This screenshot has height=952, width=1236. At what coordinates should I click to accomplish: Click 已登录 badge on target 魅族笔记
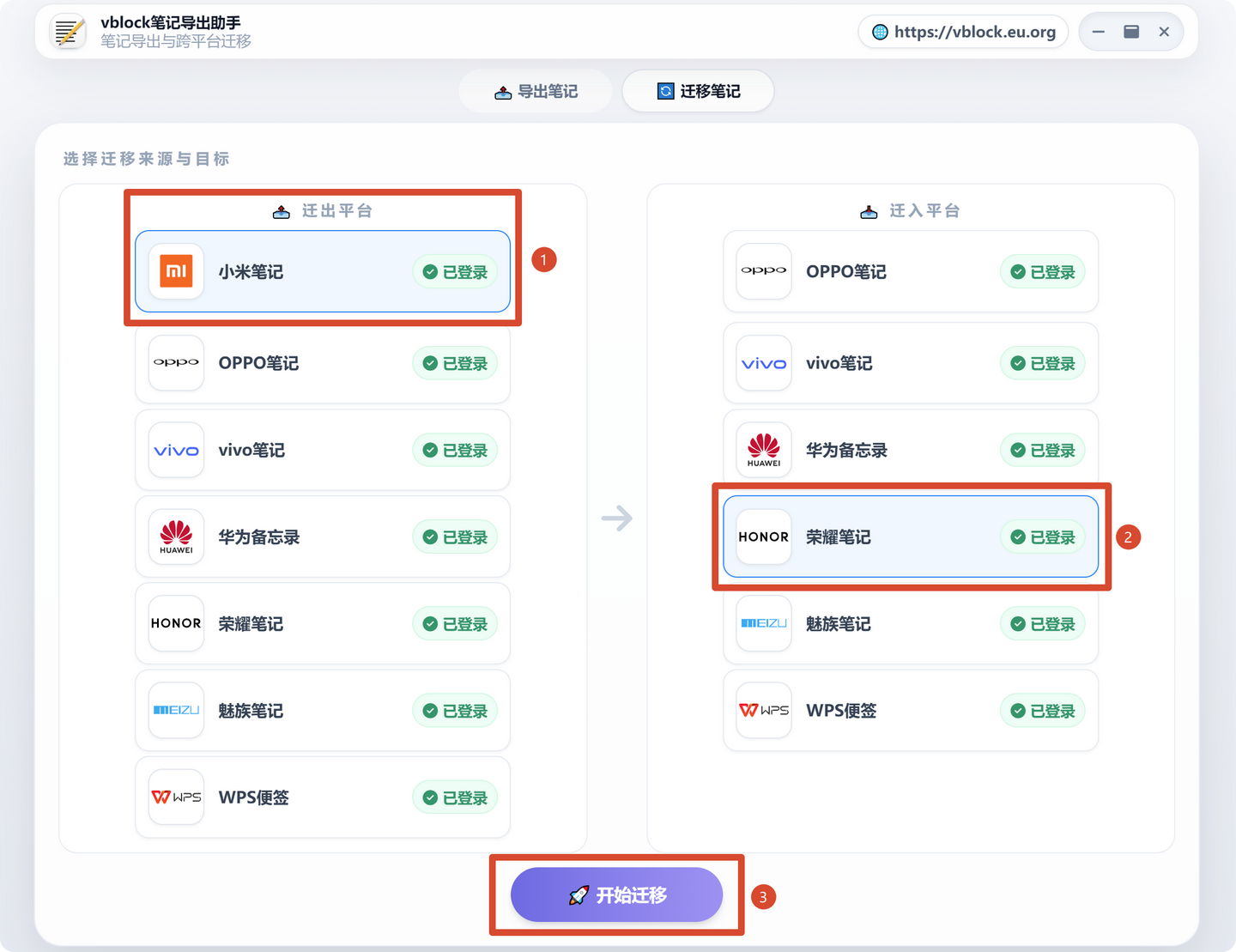click(1043, 624)
